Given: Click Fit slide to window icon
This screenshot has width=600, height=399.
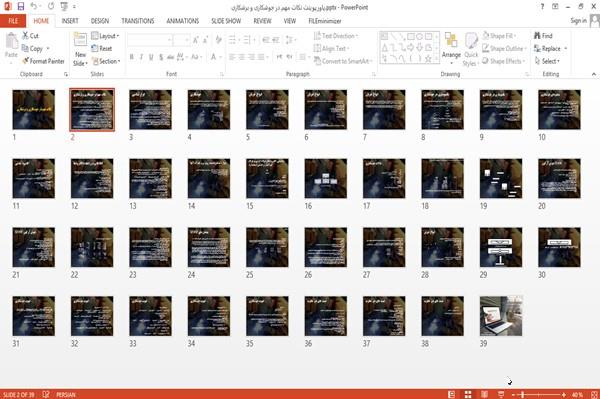Looking at the screenshot, I should [x=594, y=394].
